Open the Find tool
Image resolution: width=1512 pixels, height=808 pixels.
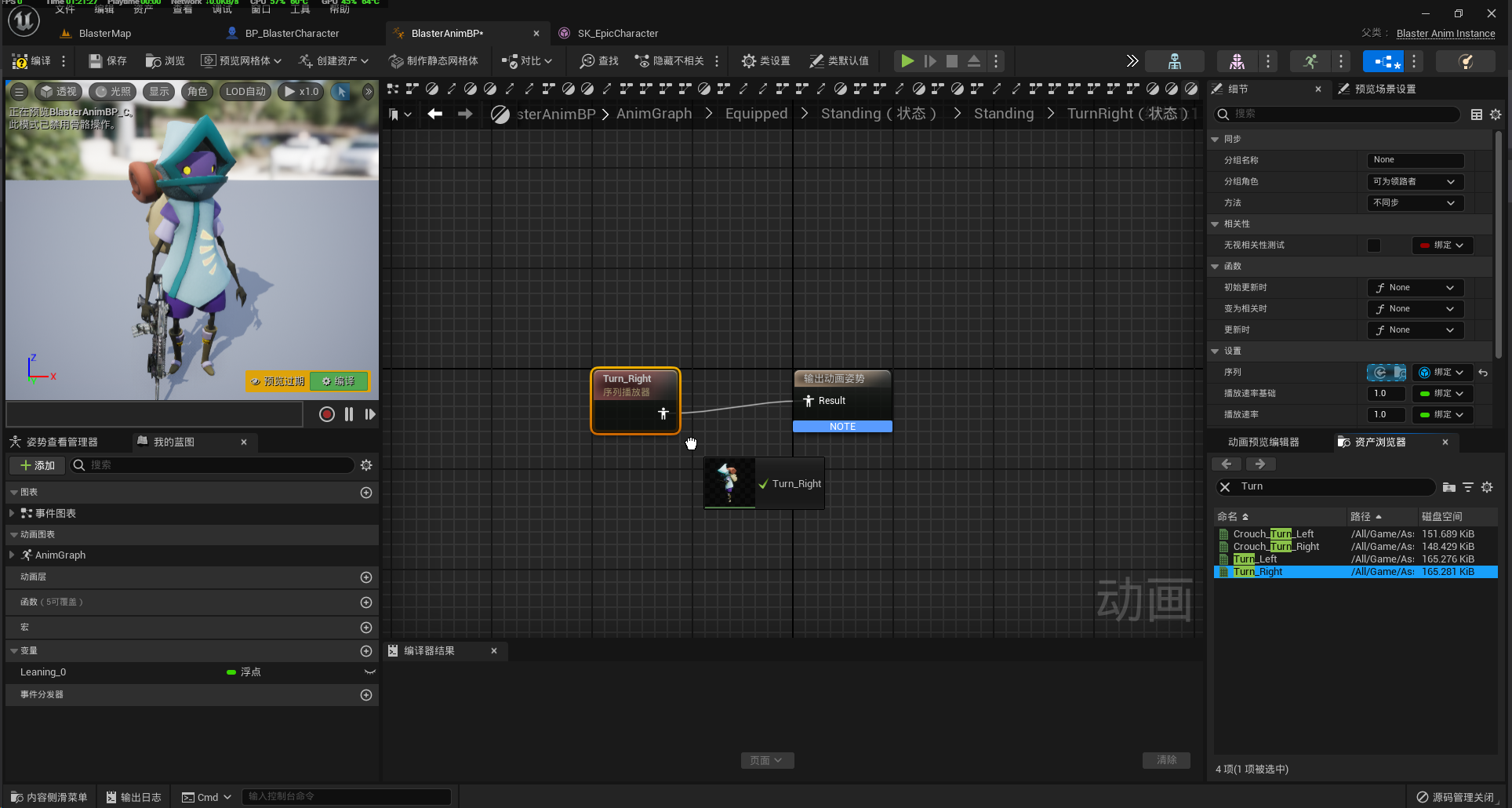[x=599, y=60]
